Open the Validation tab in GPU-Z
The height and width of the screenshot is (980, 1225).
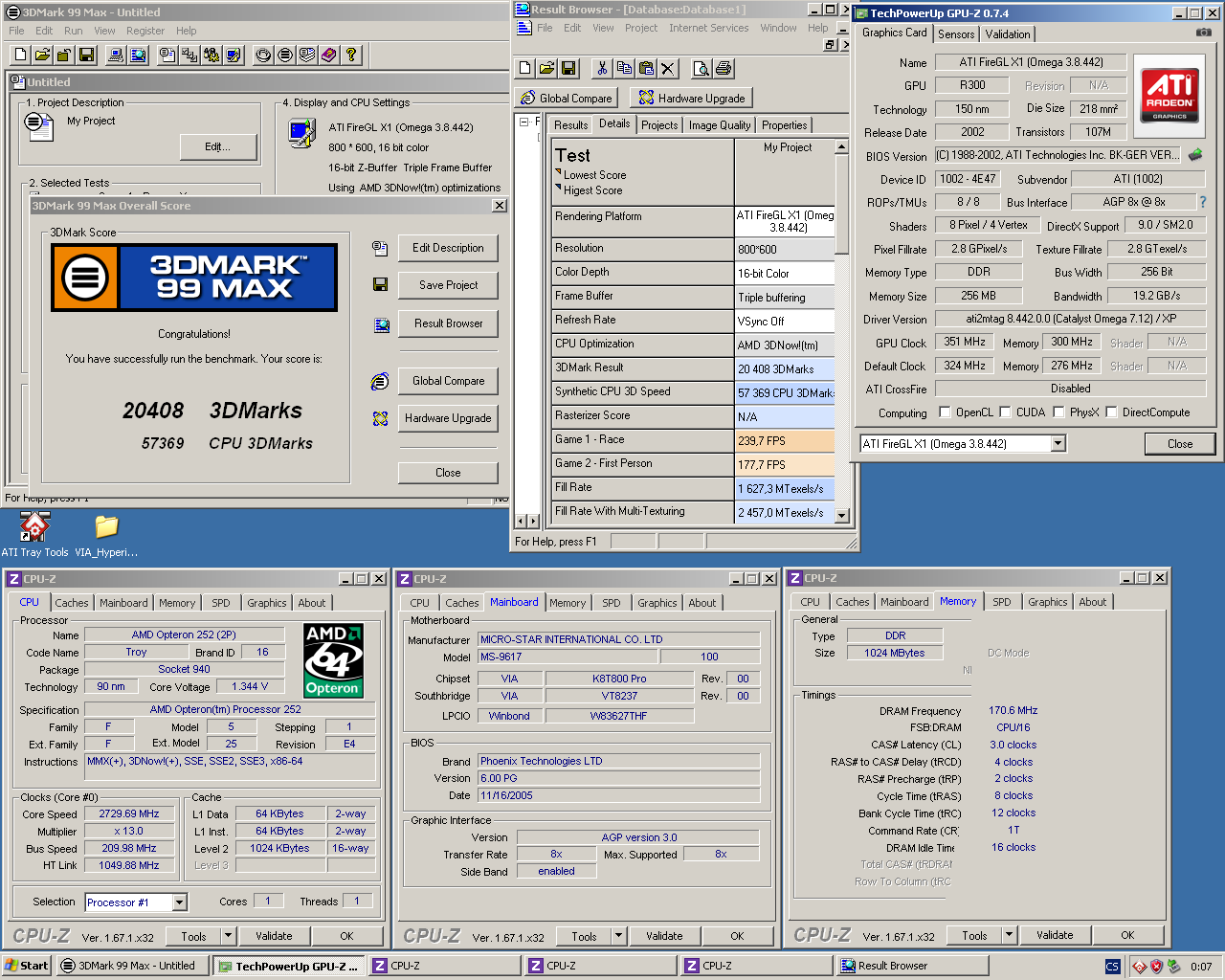[1008, 33]
